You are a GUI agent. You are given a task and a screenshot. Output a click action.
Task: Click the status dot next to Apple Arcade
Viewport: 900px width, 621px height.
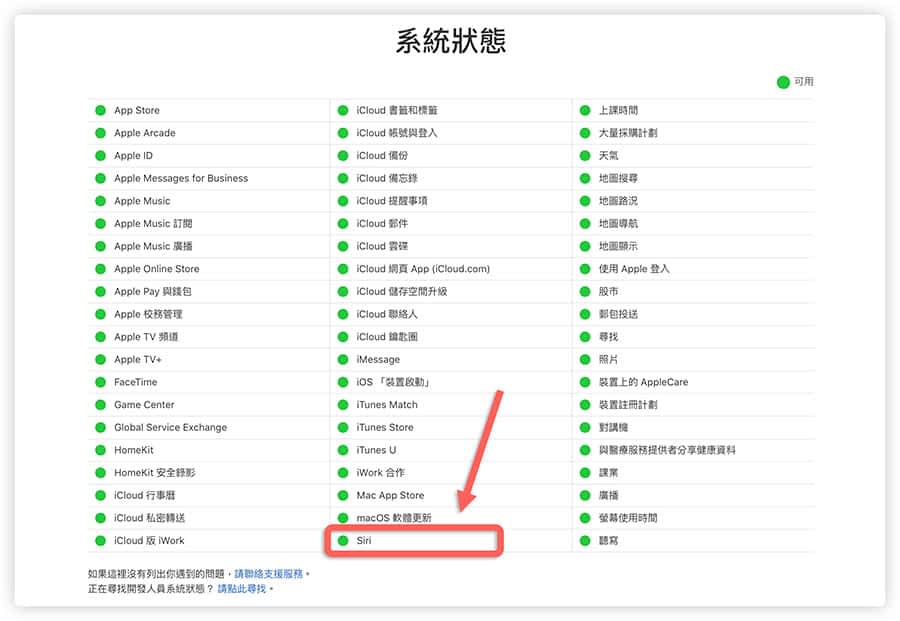coord(100,133)
